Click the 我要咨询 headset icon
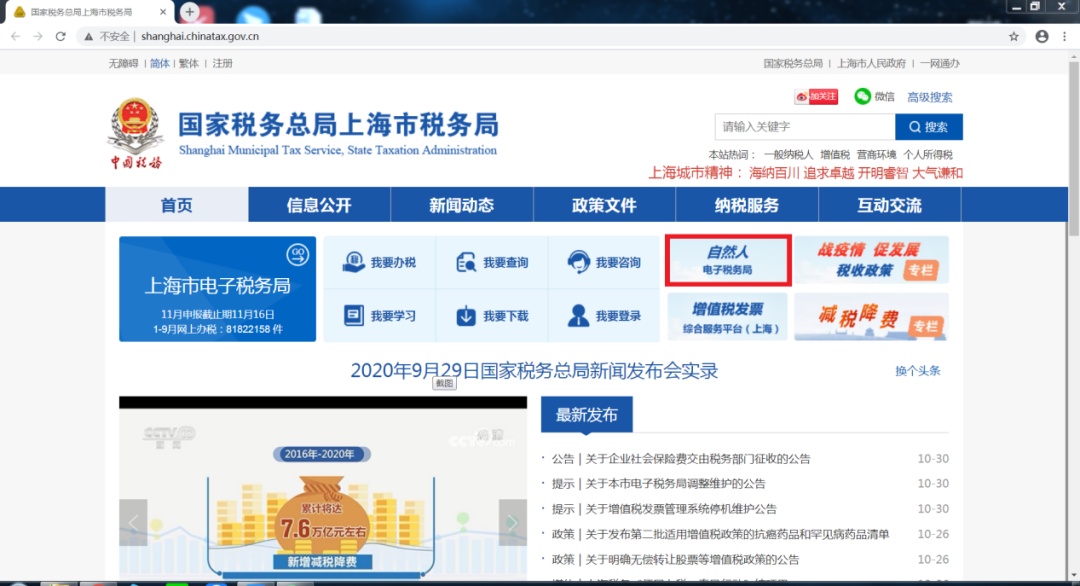 (x=579, y=263)
